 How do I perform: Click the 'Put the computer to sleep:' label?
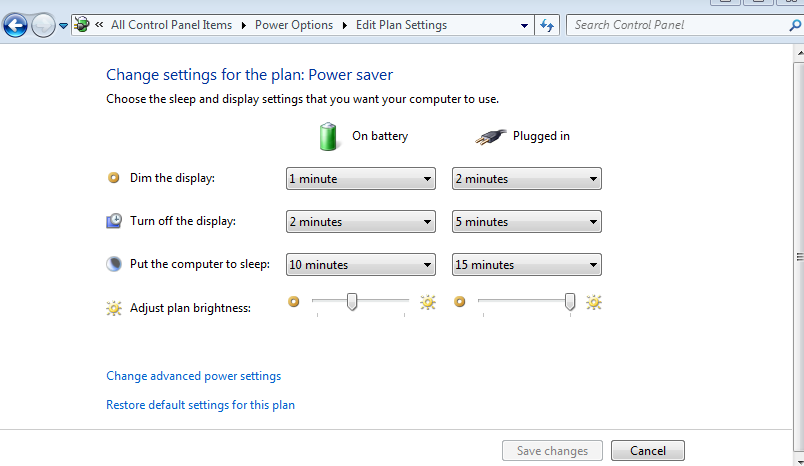(199, 264)
